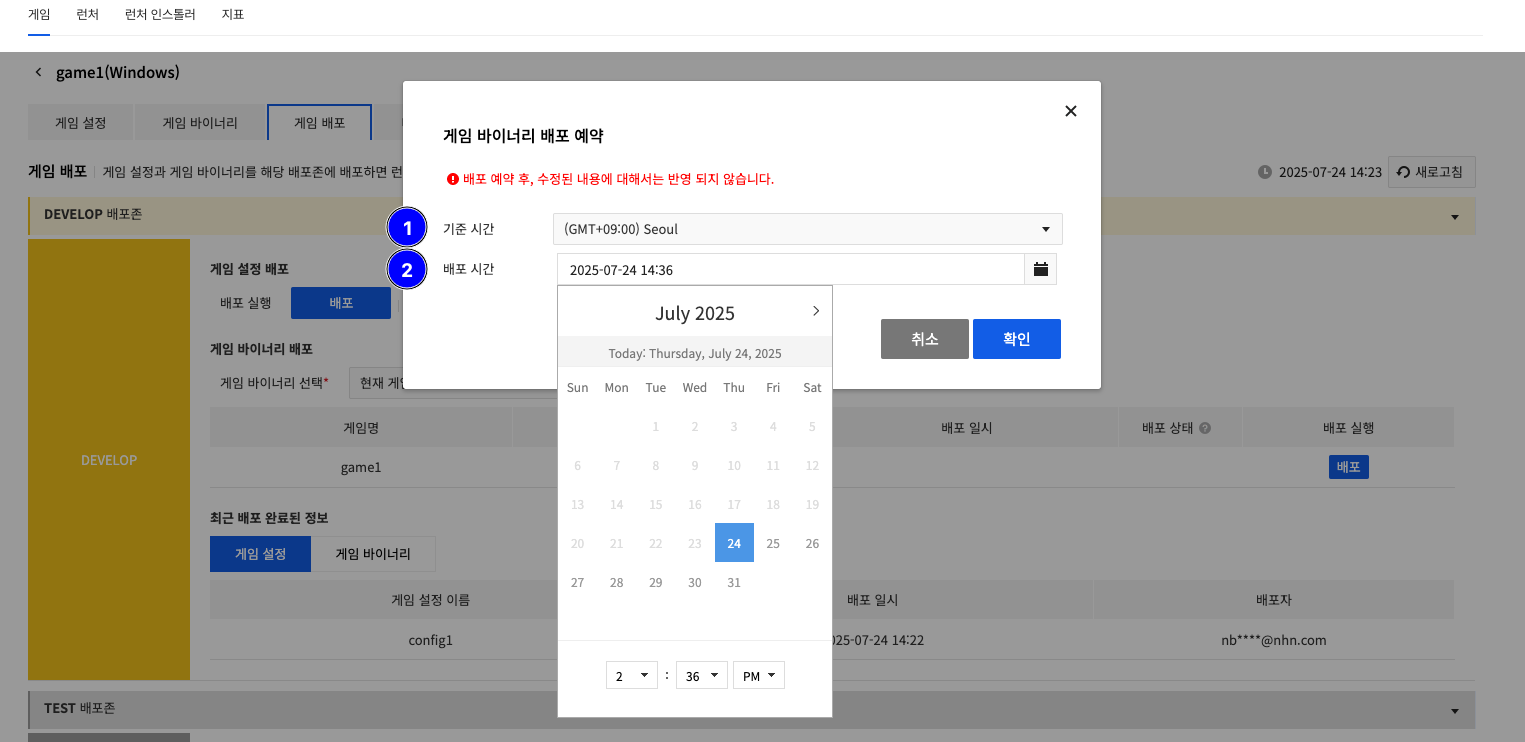Open the 게임 바이너리 tab
Image resolution: width=1525 pixels, height=742 pixels.
200,123
